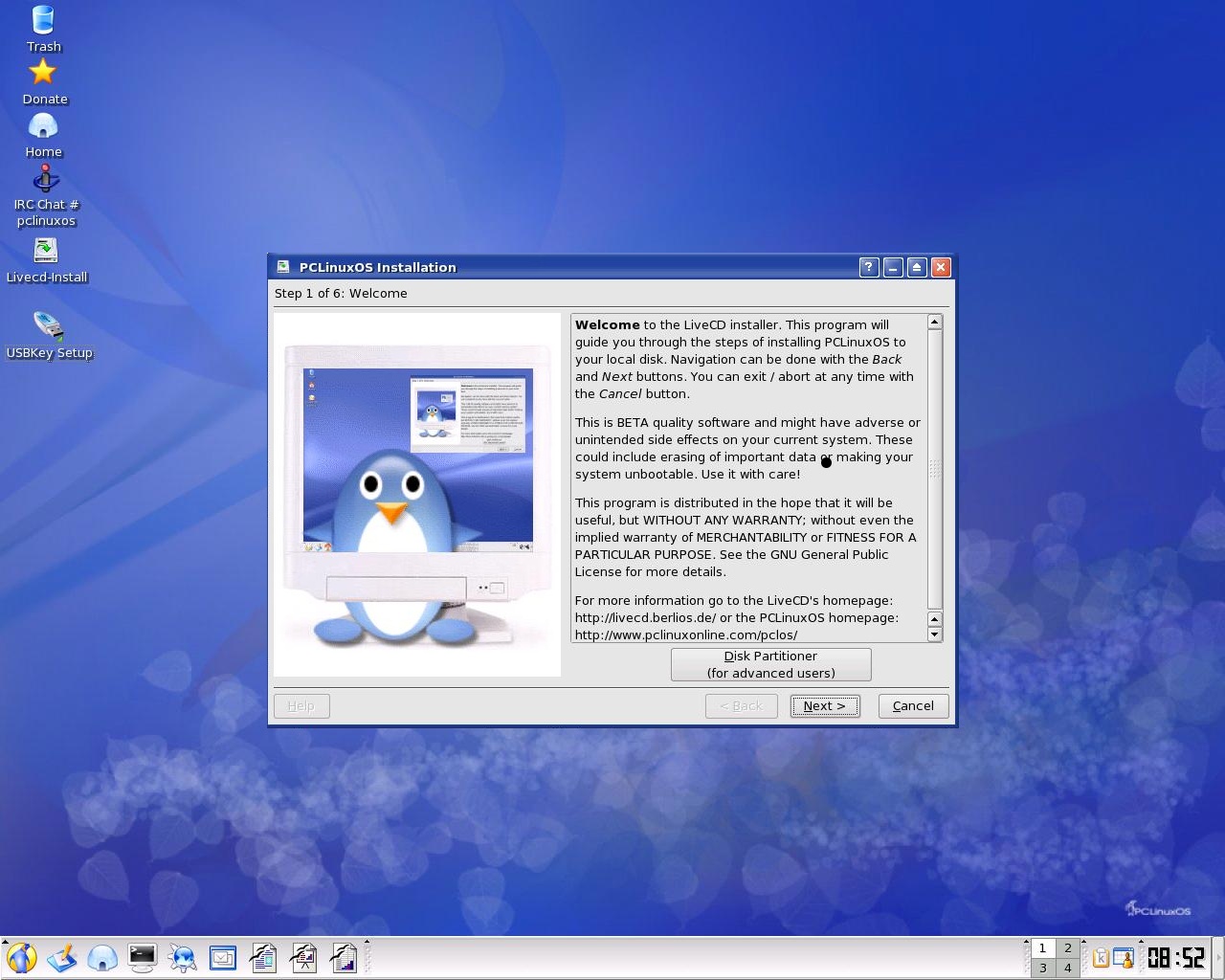Click the Cancel button
1225x980 pixels.
[x=913, y=706]
